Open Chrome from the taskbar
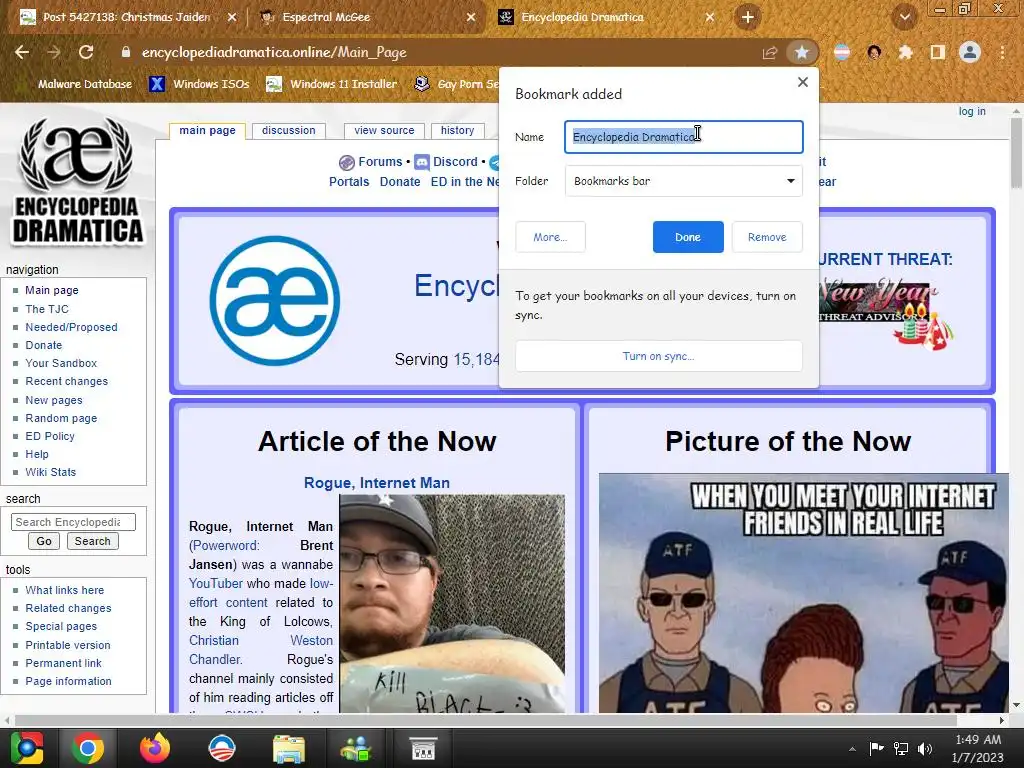Screen dimensions: 1024x768 point(88,748)
